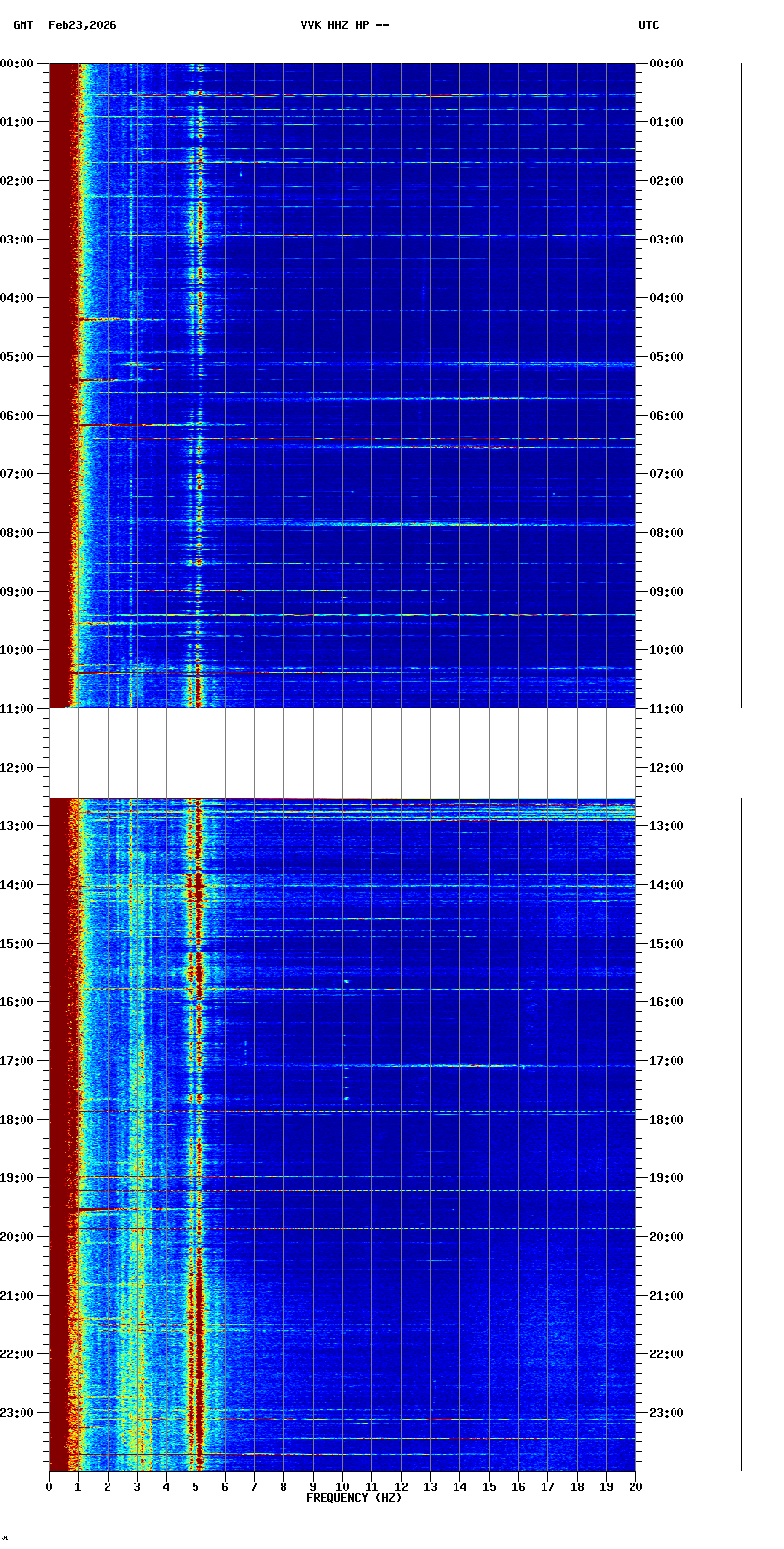This screenshot has height=1549, width=784.
Task: Click the 18:00 marker on left time axis
Action: click(17, 1120)
